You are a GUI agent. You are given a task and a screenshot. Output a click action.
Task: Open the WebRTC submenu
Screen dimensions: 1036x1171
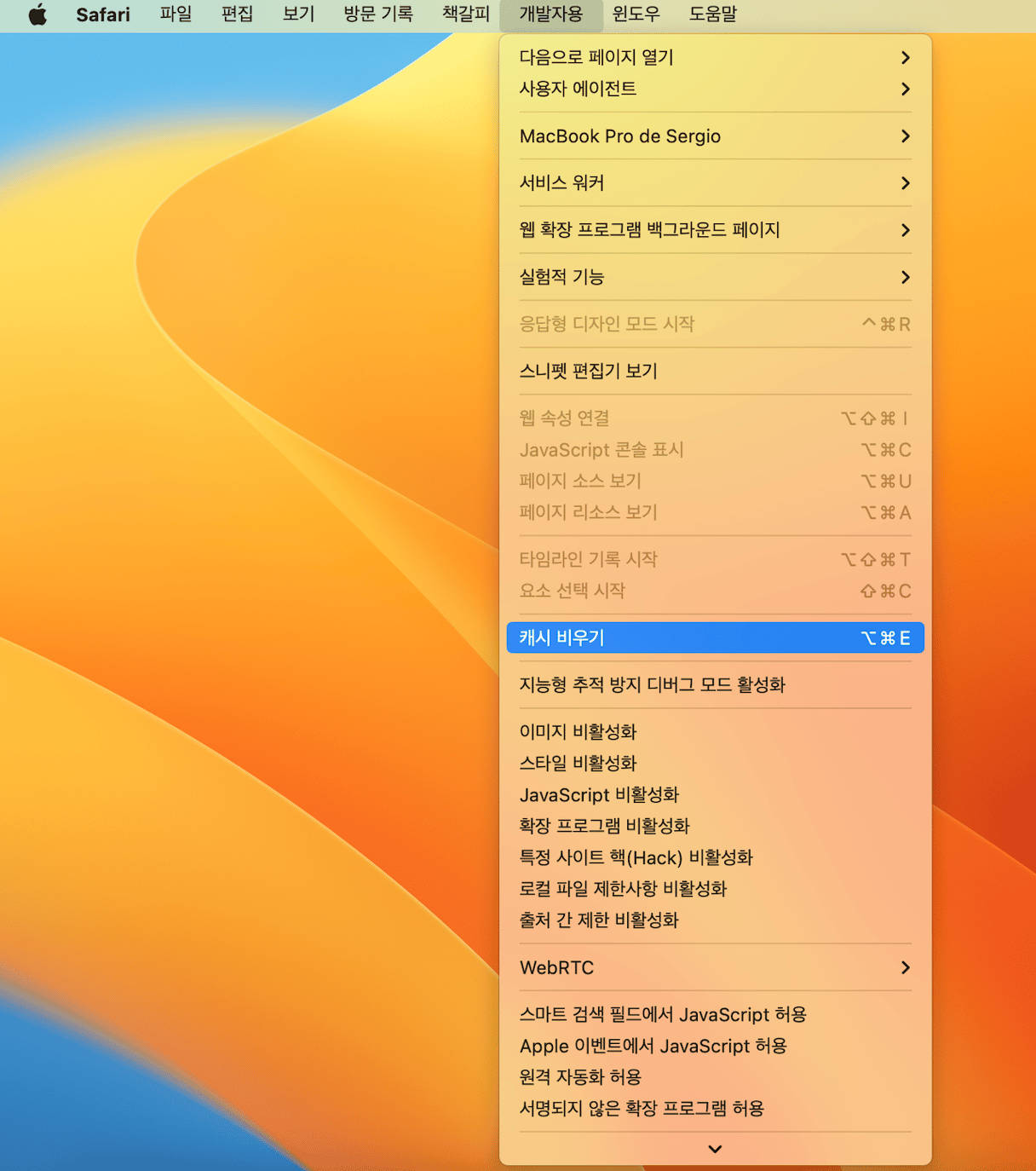coord(715,967)
